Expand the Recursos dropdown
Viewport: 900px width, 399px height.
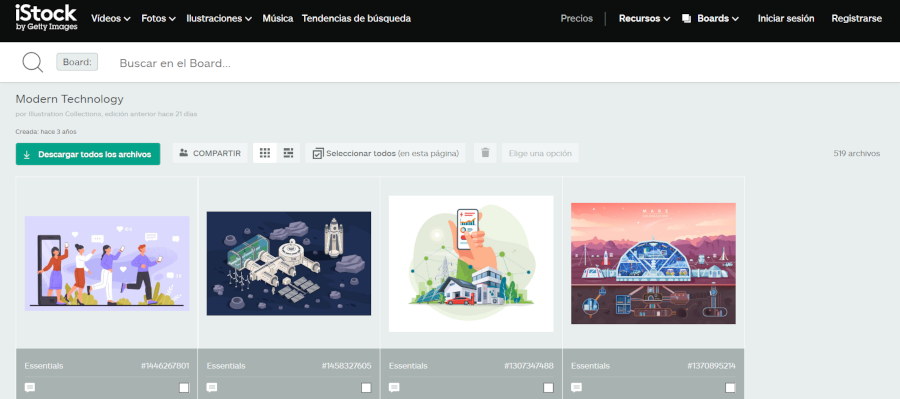click(x=645, y=18)
